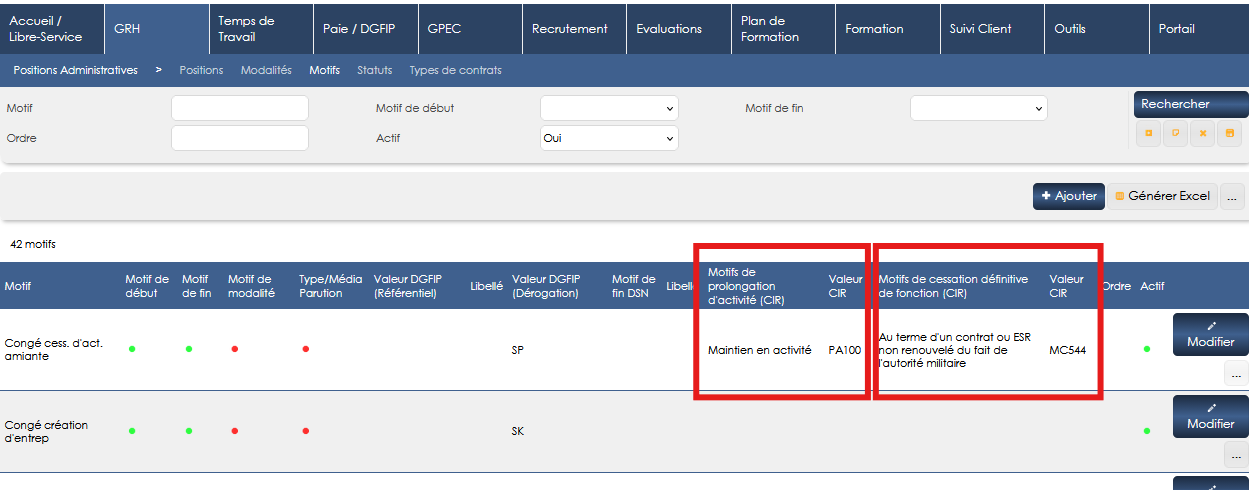Open the ellipsis menu under the first Modifier button
The height and width of the screenshot is (490, 1249).
[1236, 374]
